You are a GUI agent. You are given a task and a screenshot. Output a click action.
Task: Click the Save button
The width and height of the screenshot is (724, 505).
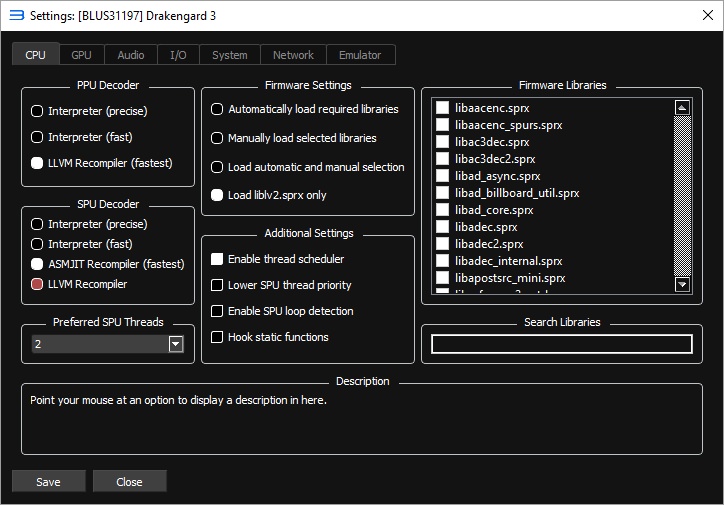[48, 481]
